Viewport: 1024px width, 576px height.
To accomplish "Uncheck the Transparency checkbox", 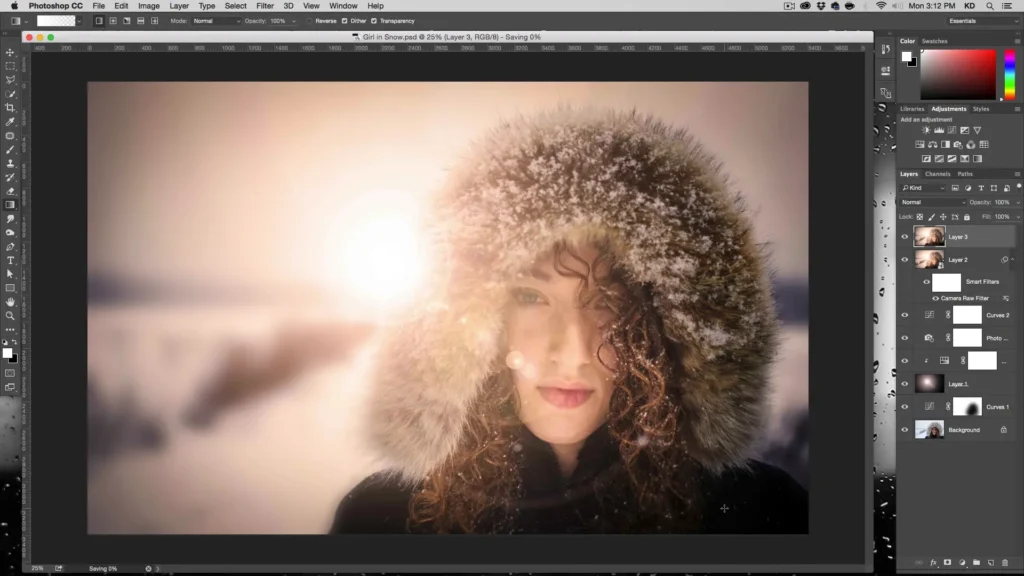I will pos(374,21).
